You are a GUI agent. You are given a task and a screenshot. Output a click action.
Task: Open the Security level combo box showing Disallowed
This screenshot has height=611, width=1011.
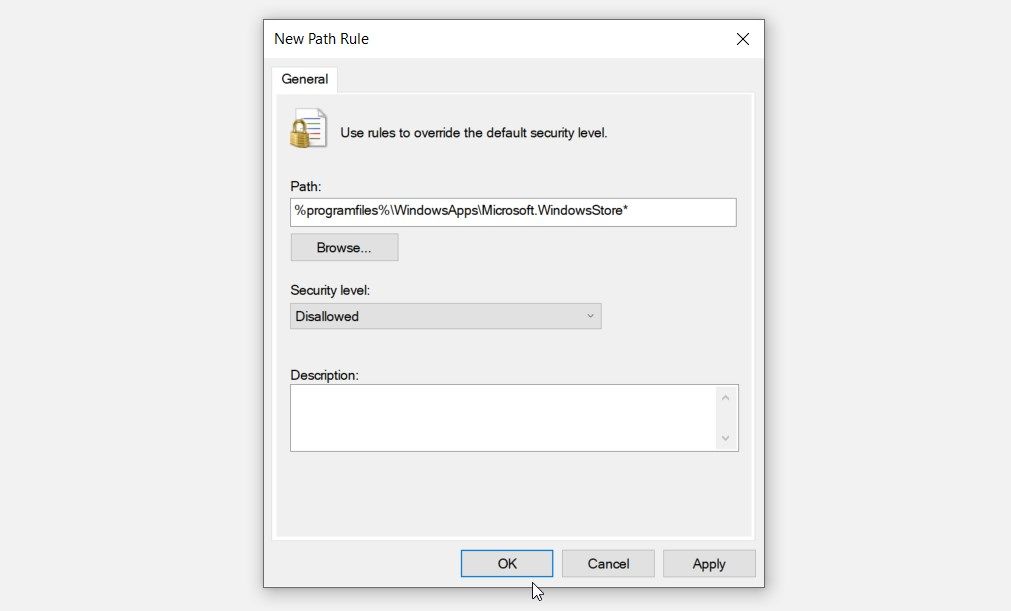(445, 316)
